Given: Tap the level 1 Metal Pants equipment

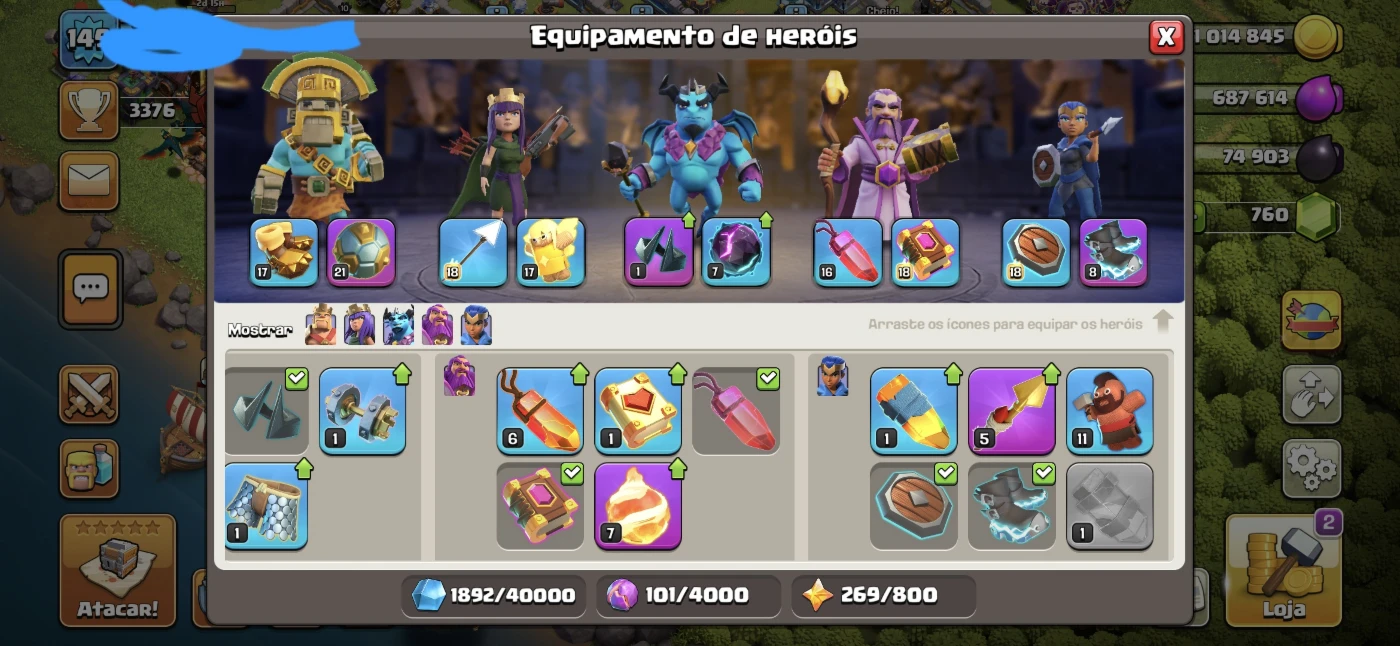Looking at the screenshot, I should (x=265, y=505).
